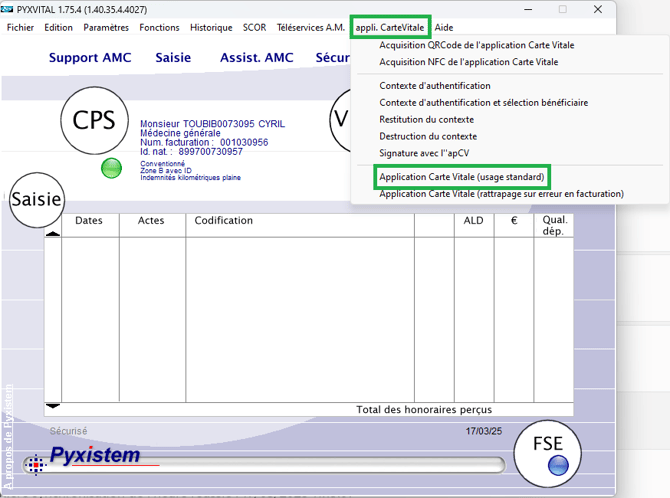This screenshot has height=498, width=670.
Task: Open the Paramètres menu
Action: coord(106,27)
